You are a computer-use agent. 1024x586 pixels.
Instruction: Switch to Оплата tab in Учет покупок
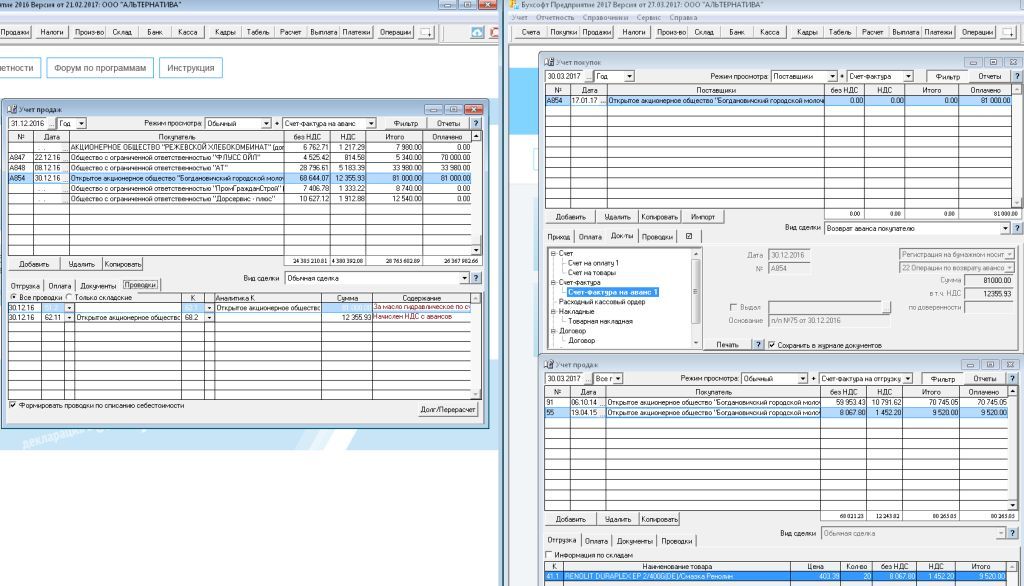590,236
